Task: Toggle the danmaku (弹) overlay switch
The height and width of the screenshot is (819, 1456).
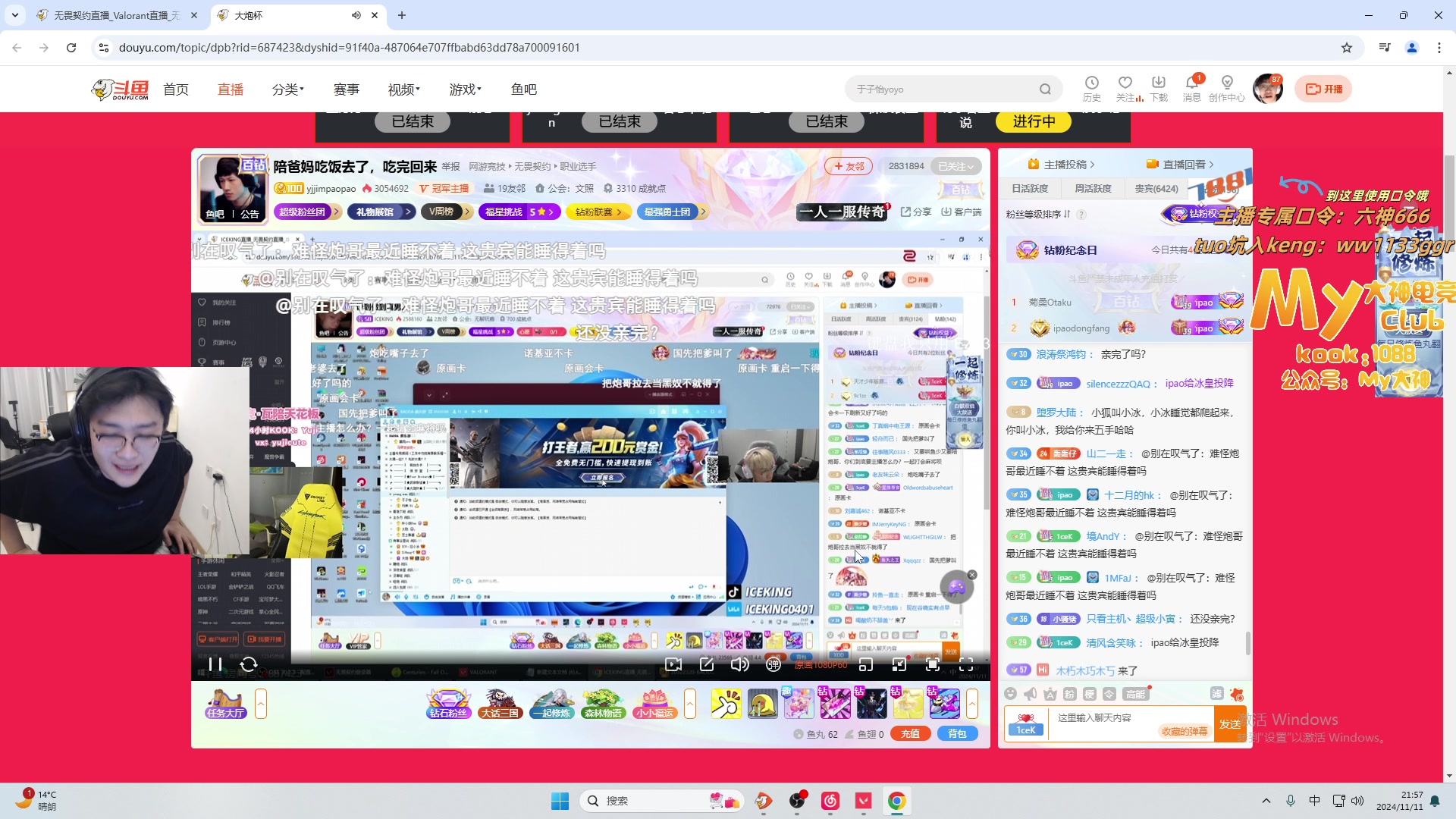Action: [773, 665]
